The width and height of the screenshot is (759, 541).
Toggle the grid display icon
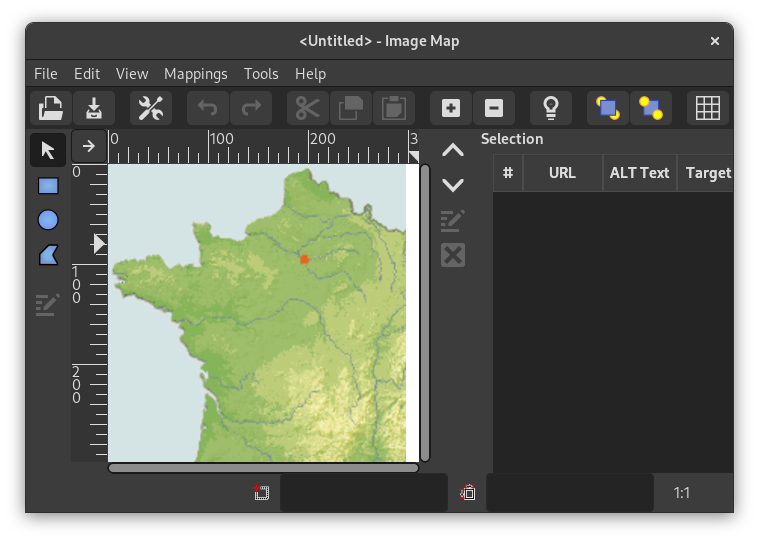pyautogui.click(x=708, y=108)
